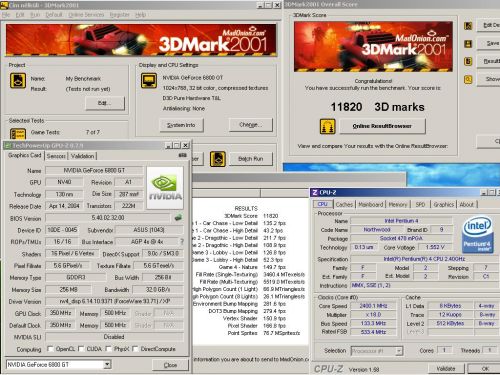Select the Graphics Card tab in GPU-Z
Screen dimensions: 500x375
coord(25,155)
